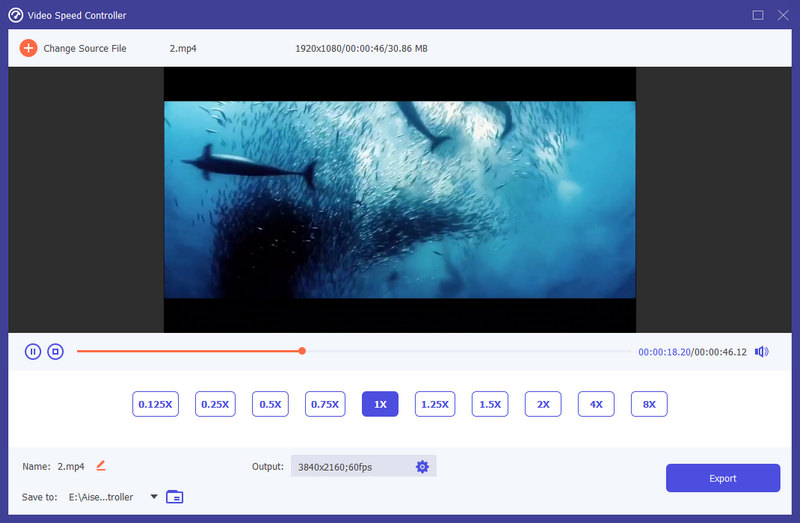Export the video
800x523 pixels.
click(x=722, y=478)
